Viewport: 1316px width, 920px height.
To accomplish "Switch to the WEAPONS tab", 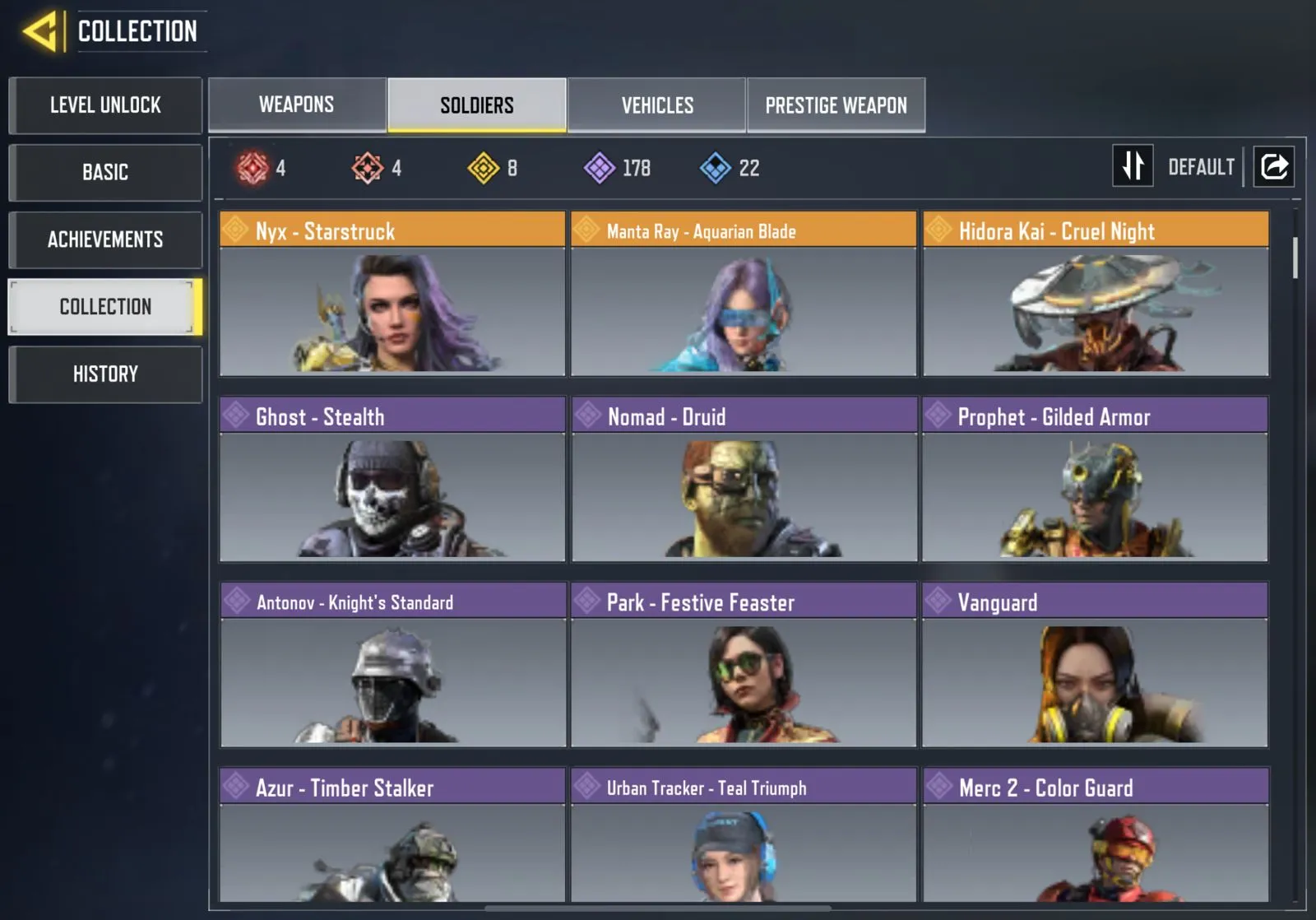I will tap(297, 105).
